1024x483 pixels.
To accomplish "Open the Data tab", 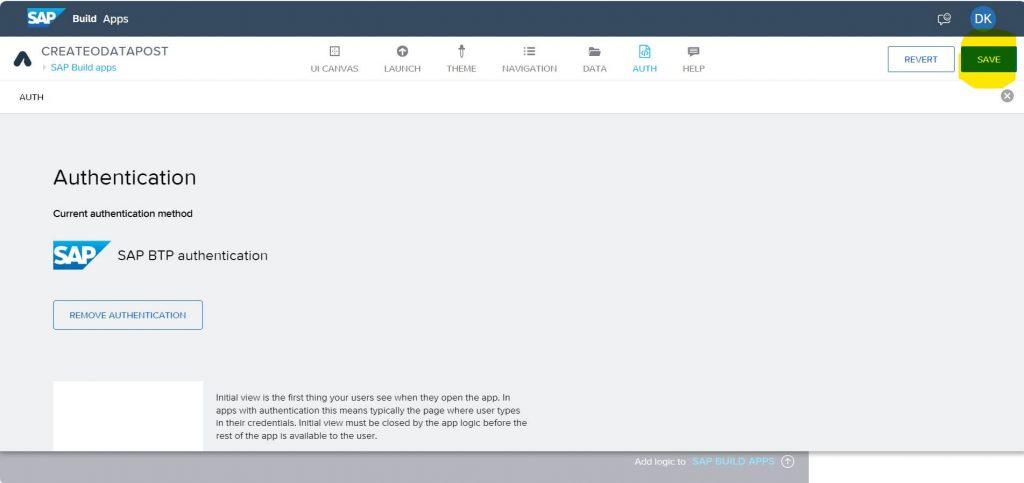I will click(594, 59).
